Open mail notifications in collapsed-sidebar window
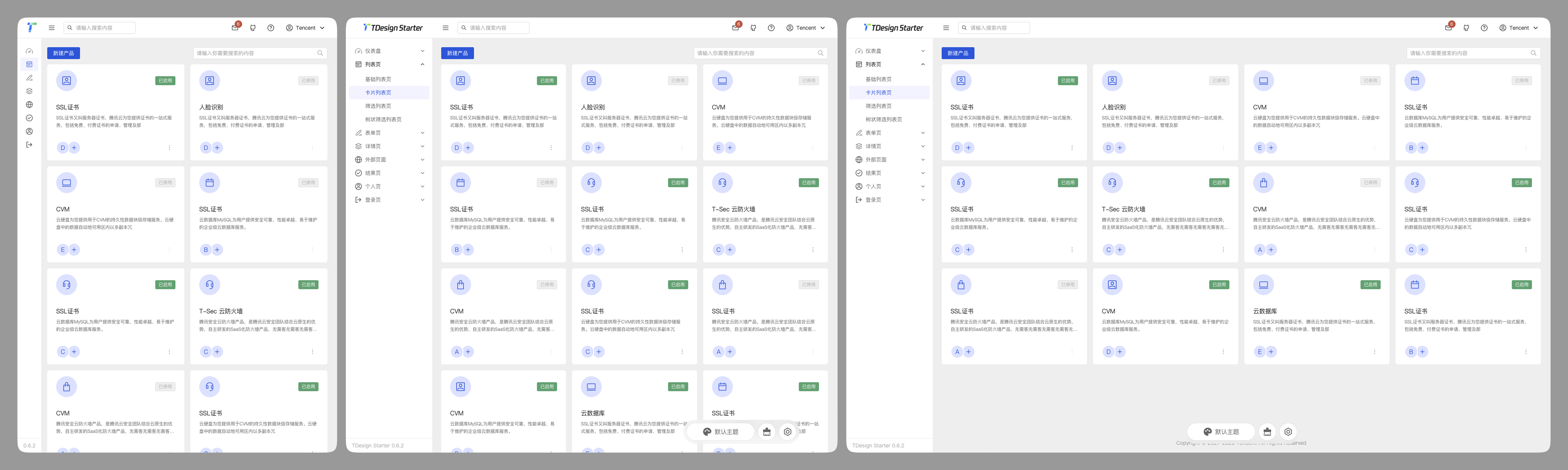 pyautogui.click(x=235, y=28)
